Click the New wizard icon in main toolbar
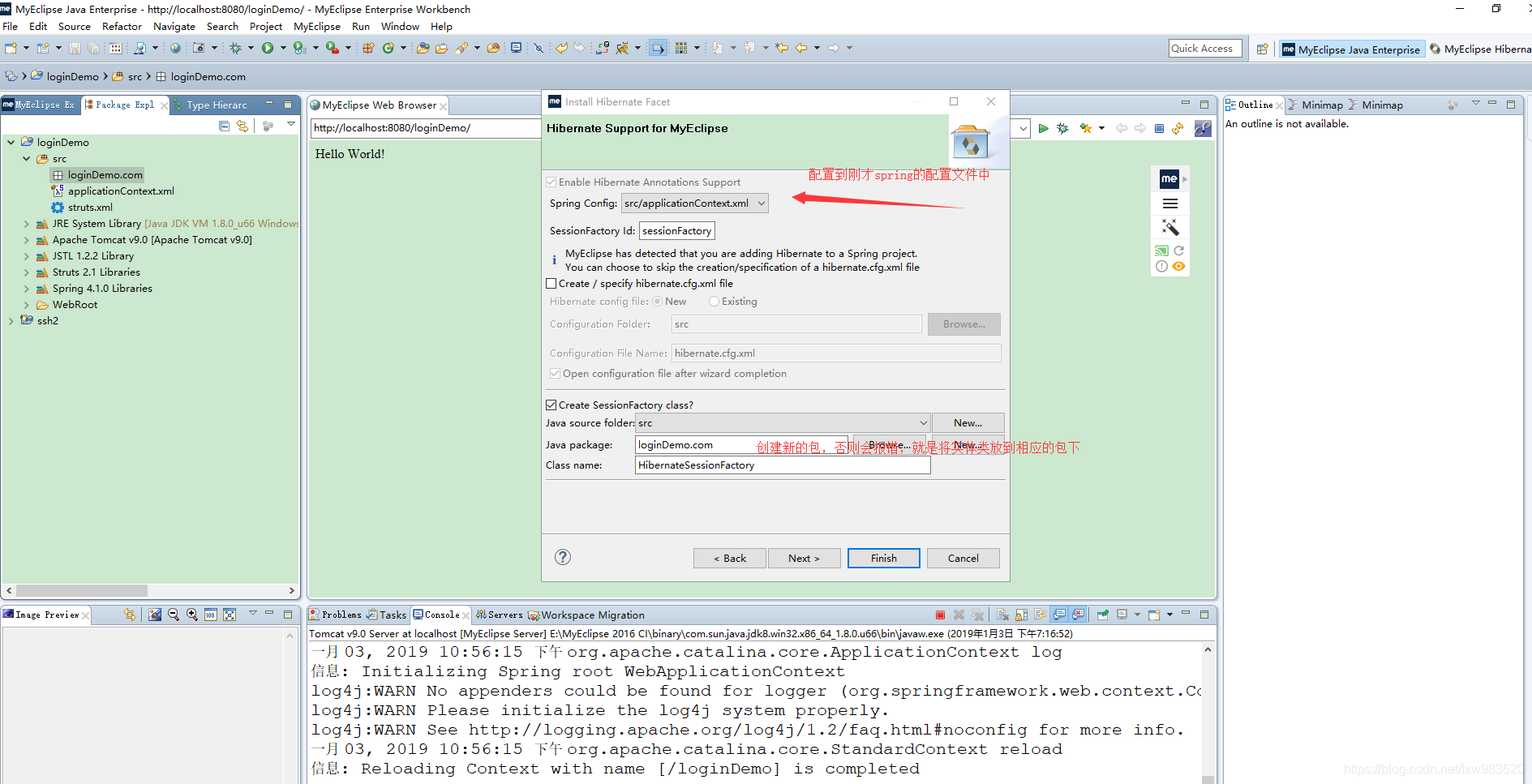1532x784 pixels. click(x=11, y=48)
